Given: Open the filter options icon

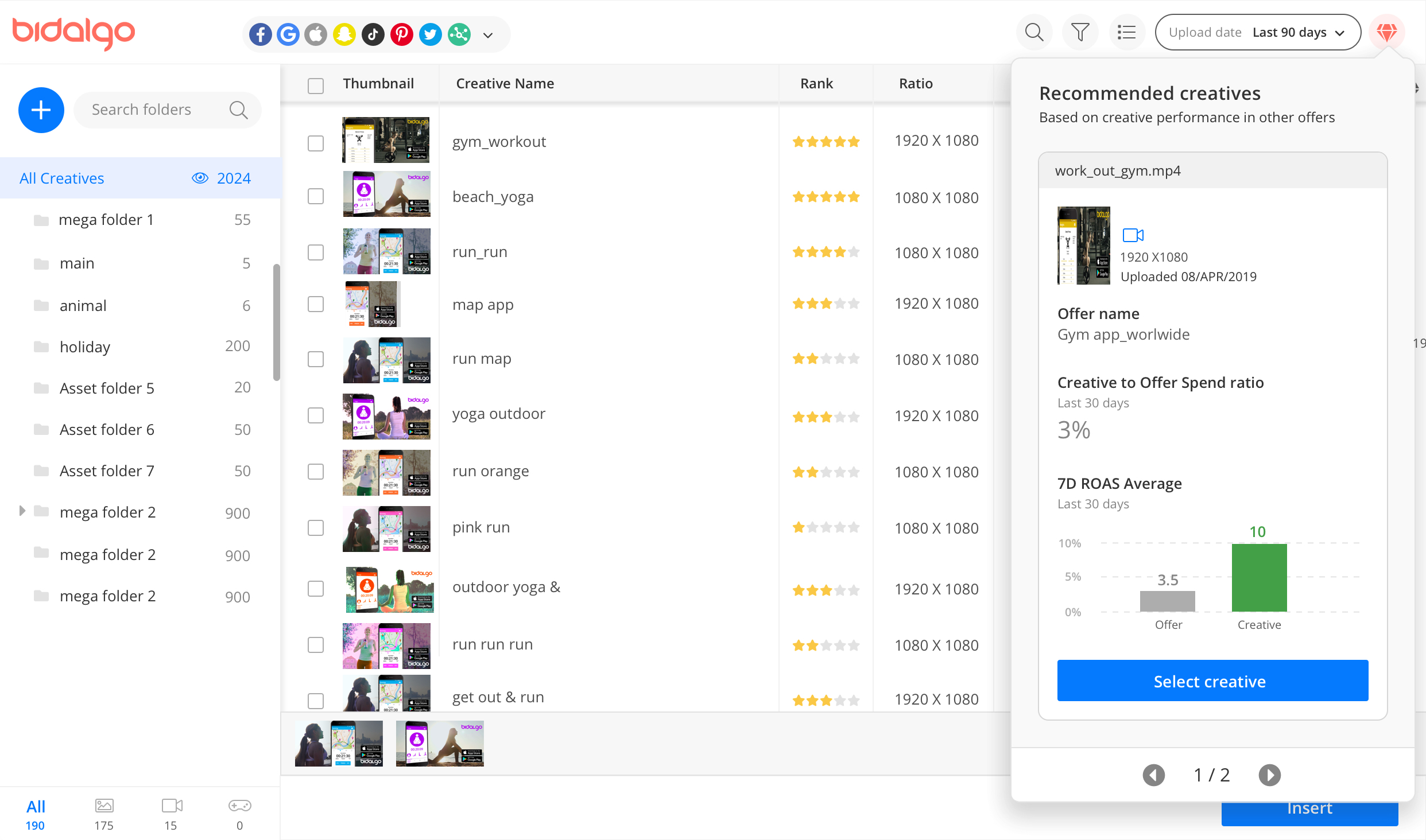Looking at the screenshot, I should (x=1080, y=32).
